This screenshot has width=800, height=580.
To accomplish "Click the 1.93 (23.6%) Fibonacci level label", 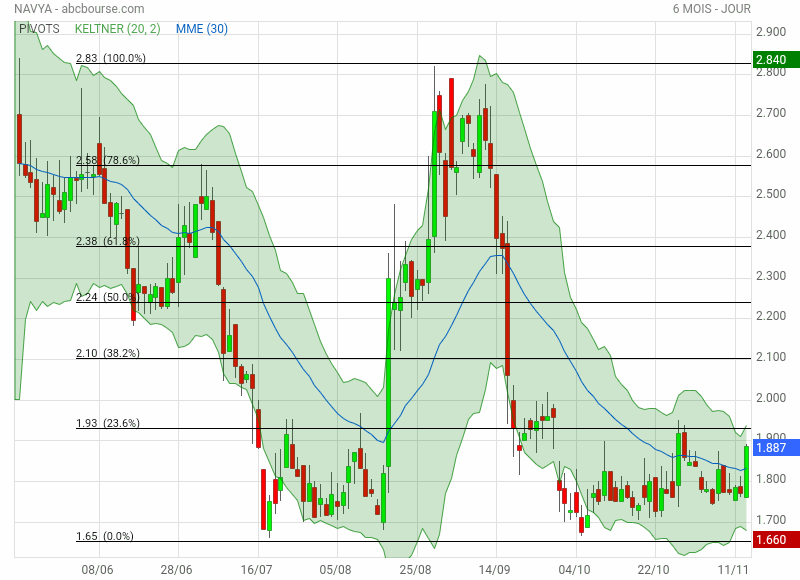I will (108, 423).
